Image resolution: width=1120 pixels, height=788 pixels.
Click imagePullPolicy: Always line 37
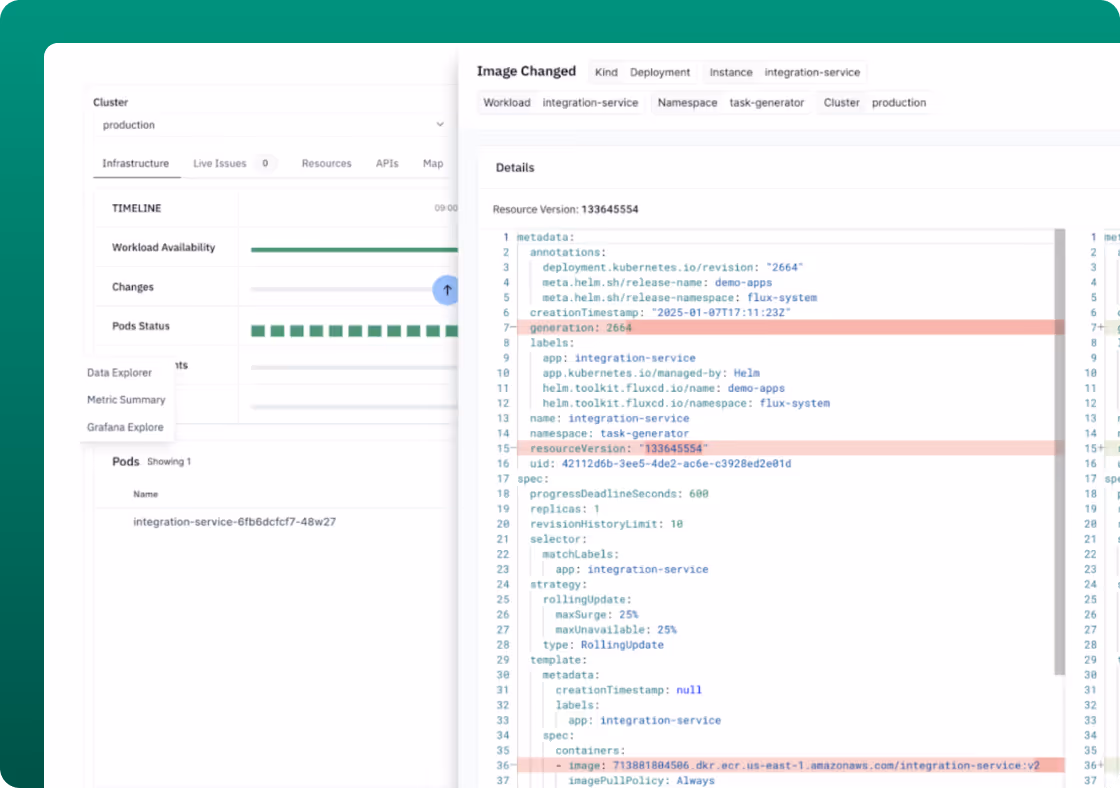[x=641, y=780]
